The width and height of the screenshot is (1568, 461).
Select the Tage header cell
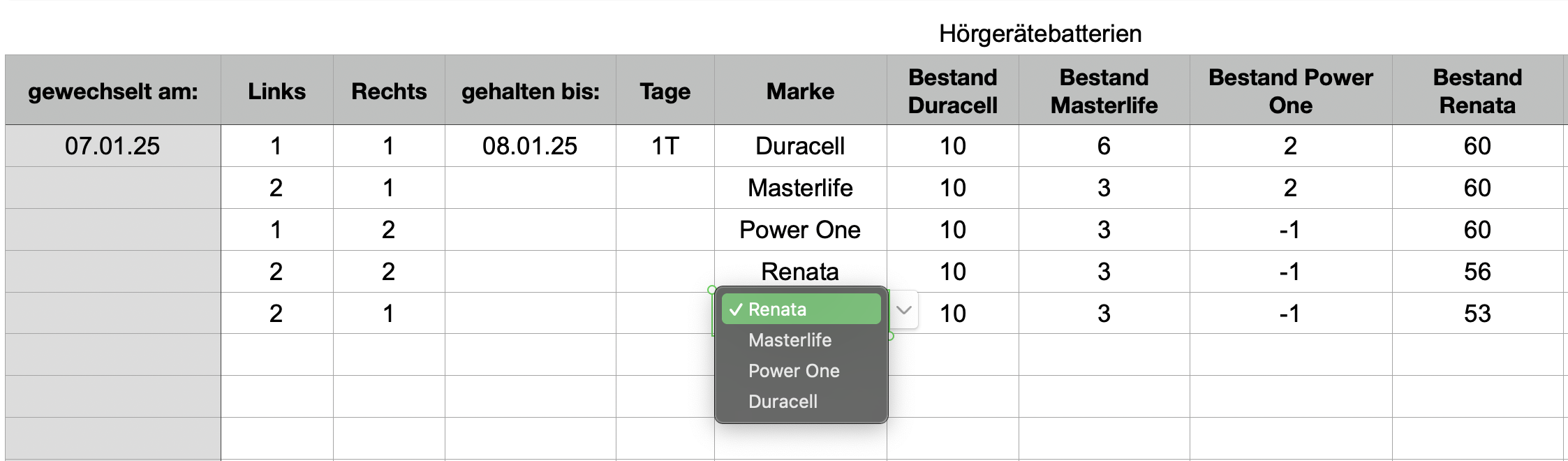[x=665, y=91]
